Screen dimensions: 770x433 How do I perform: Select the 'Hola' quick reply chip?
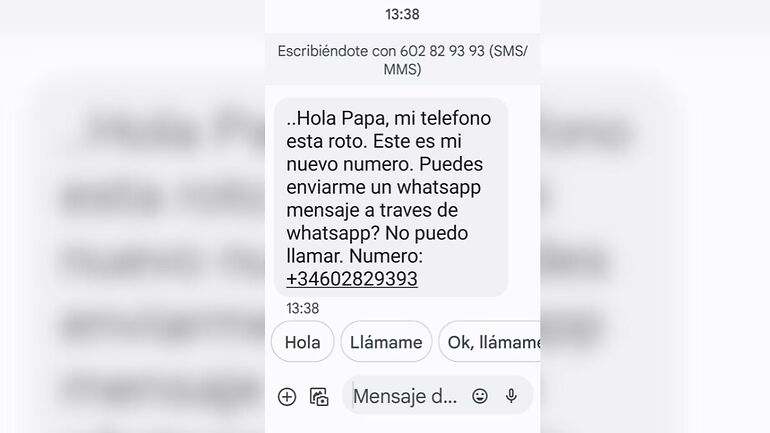[302, 342]
